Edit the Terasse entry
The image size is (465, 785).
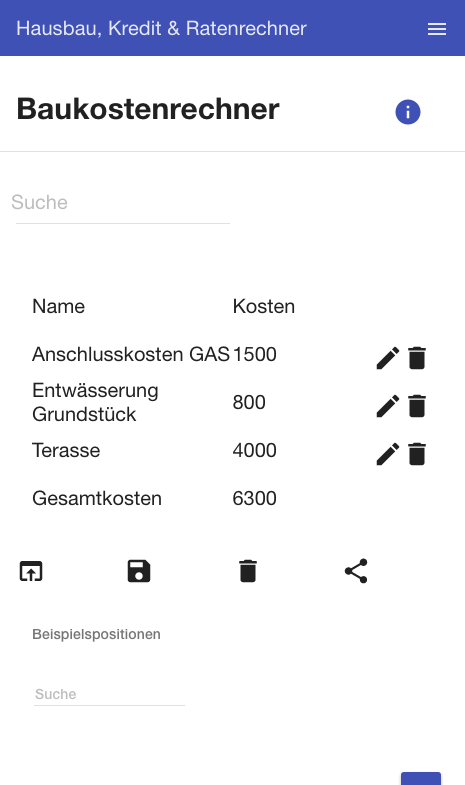pos(388,454)
